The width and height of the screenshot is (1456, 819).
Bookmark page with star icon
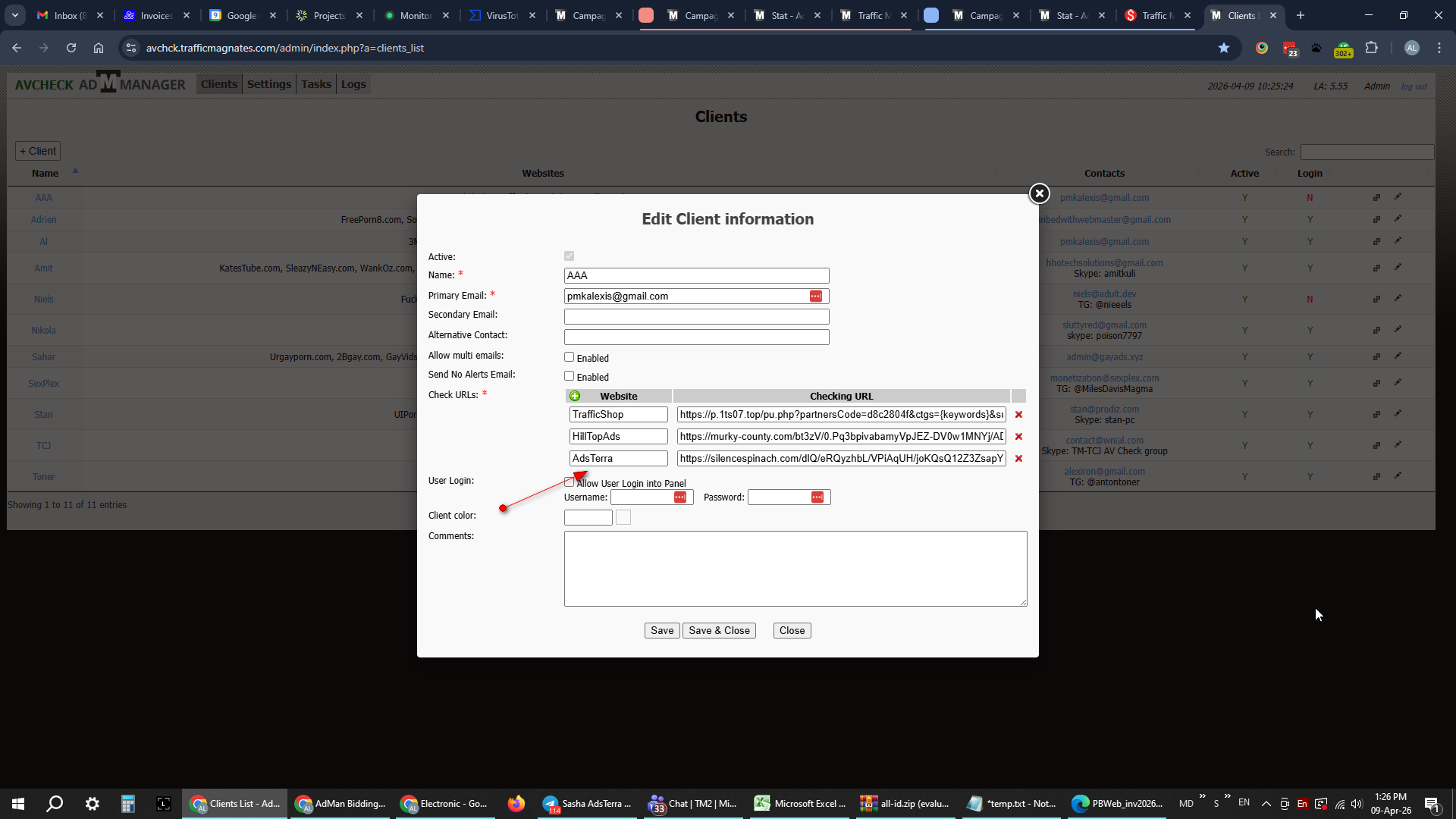[1223, 48]
